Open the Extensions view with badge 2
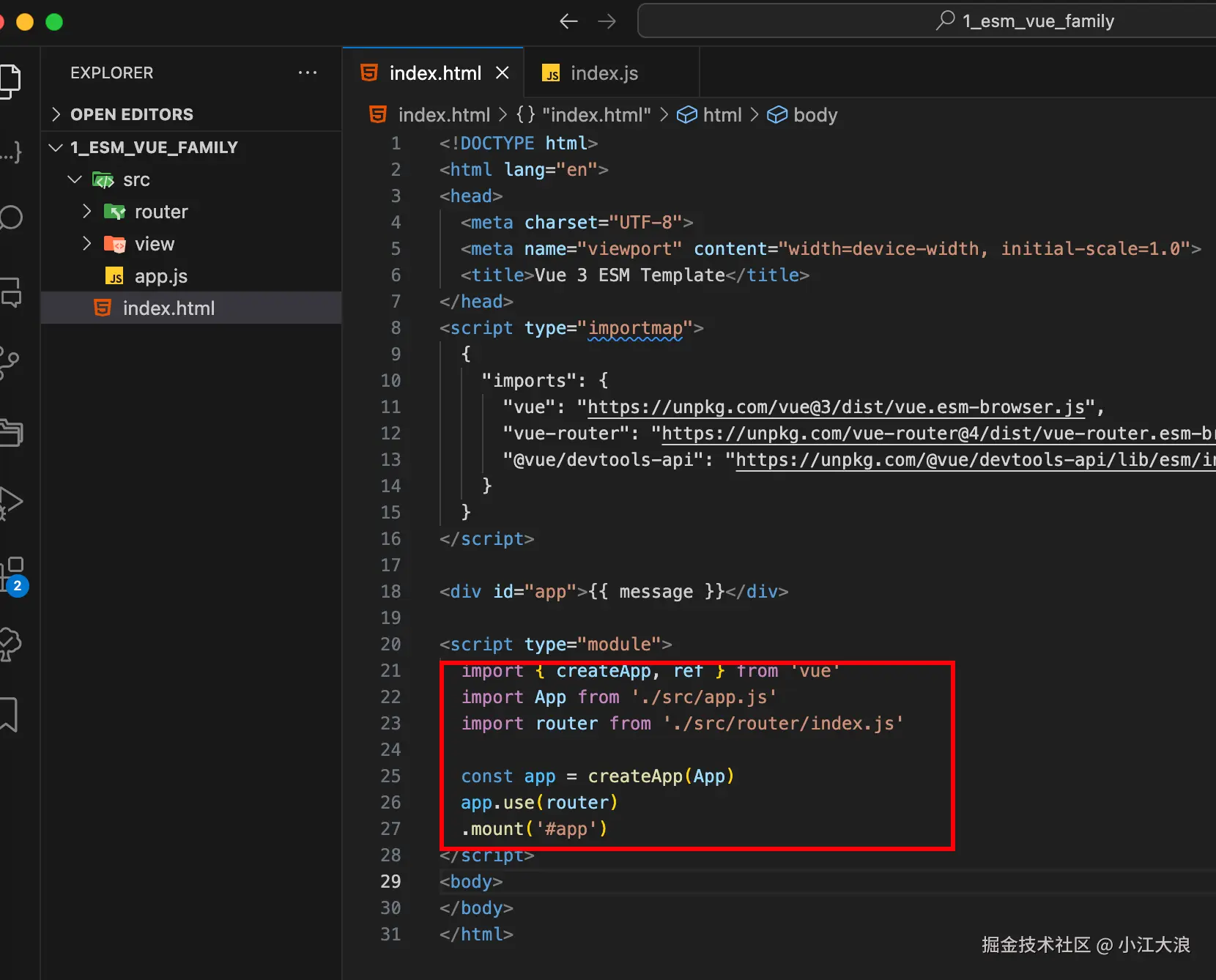The height and width of the screenshot is (980, 1216). [13, 576]
